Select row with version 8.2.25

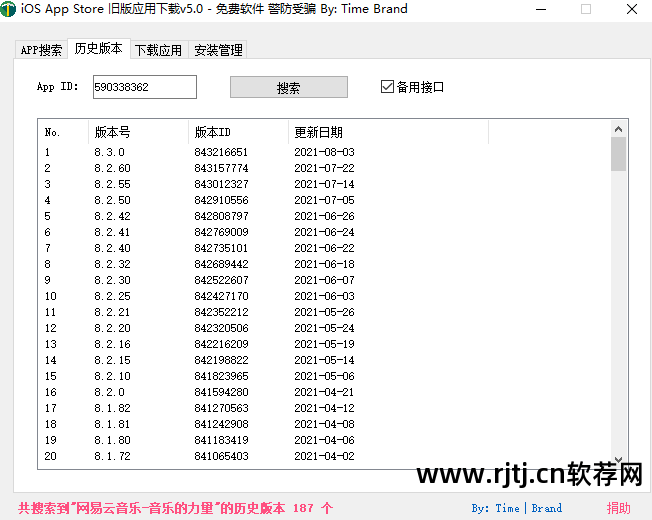(x=324, y=296)
